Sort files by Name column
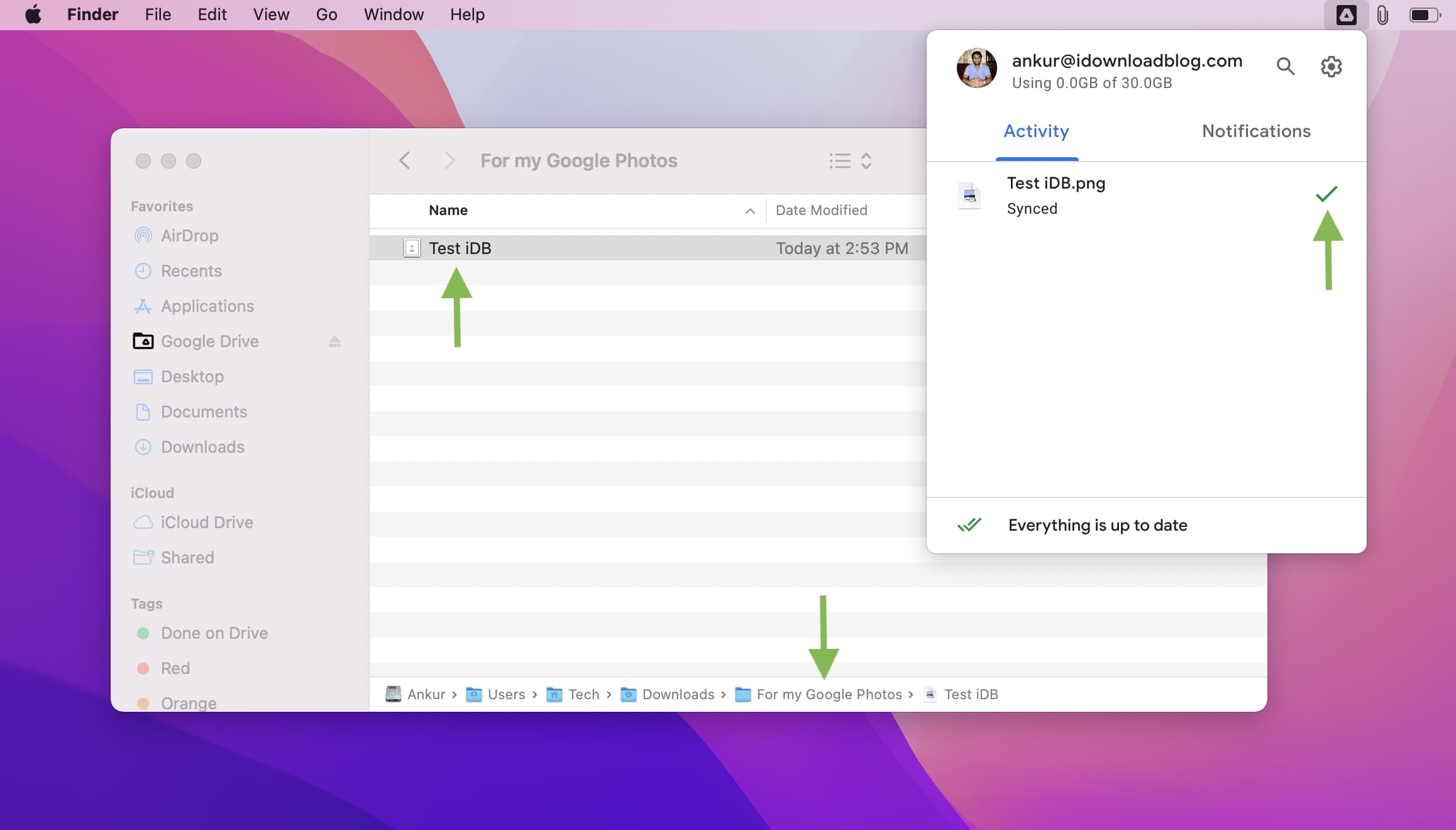This screenshot has width=1456, height=830. click(448, 211)
